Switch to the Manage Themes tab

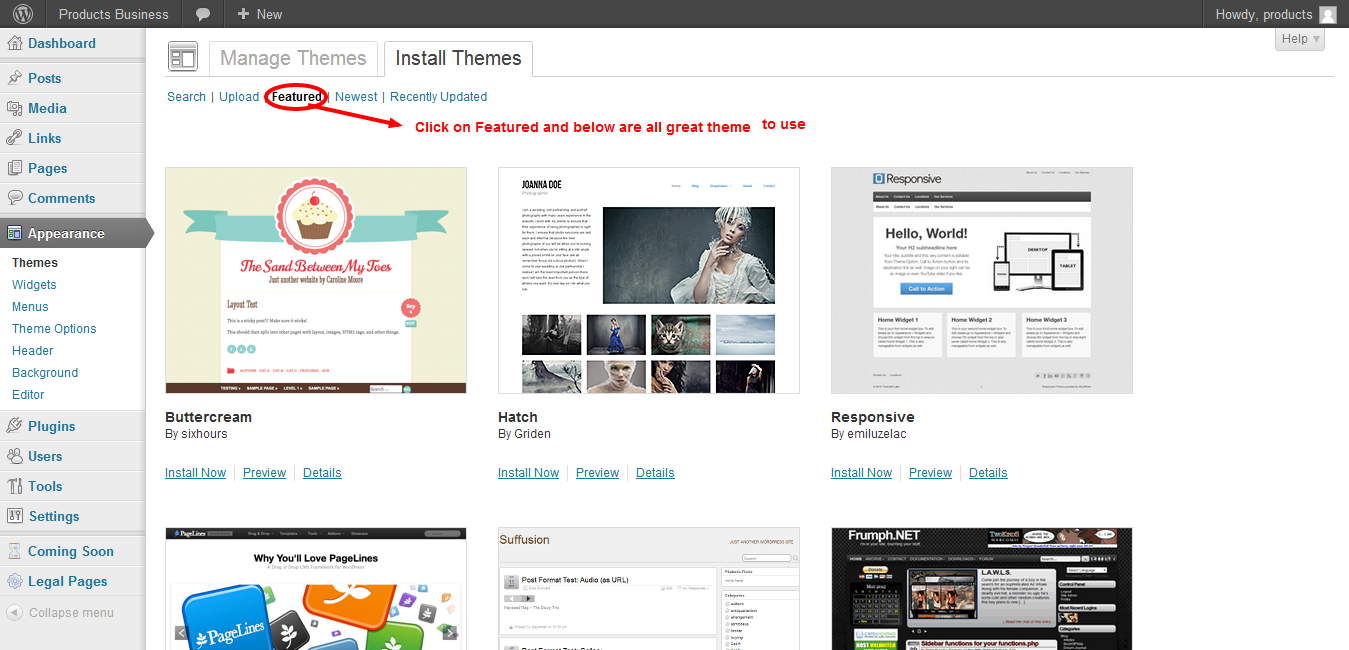294,58
